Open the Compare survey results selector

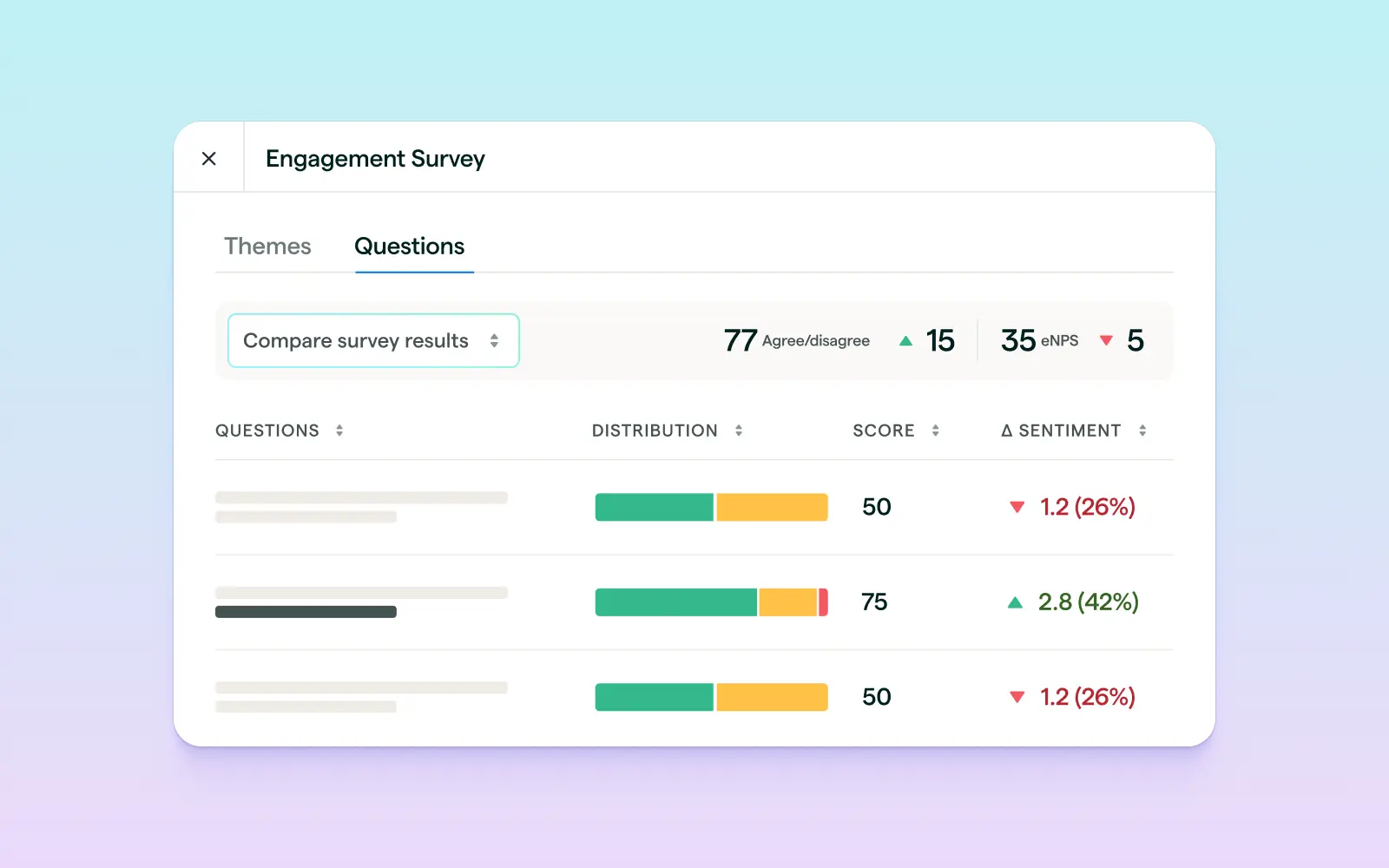point(372,340)
